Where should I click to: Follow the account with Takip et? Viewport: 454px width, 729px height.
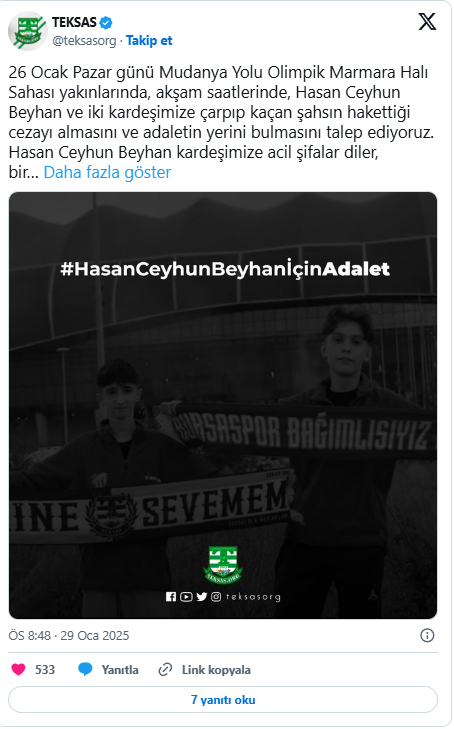coord(149,41)
